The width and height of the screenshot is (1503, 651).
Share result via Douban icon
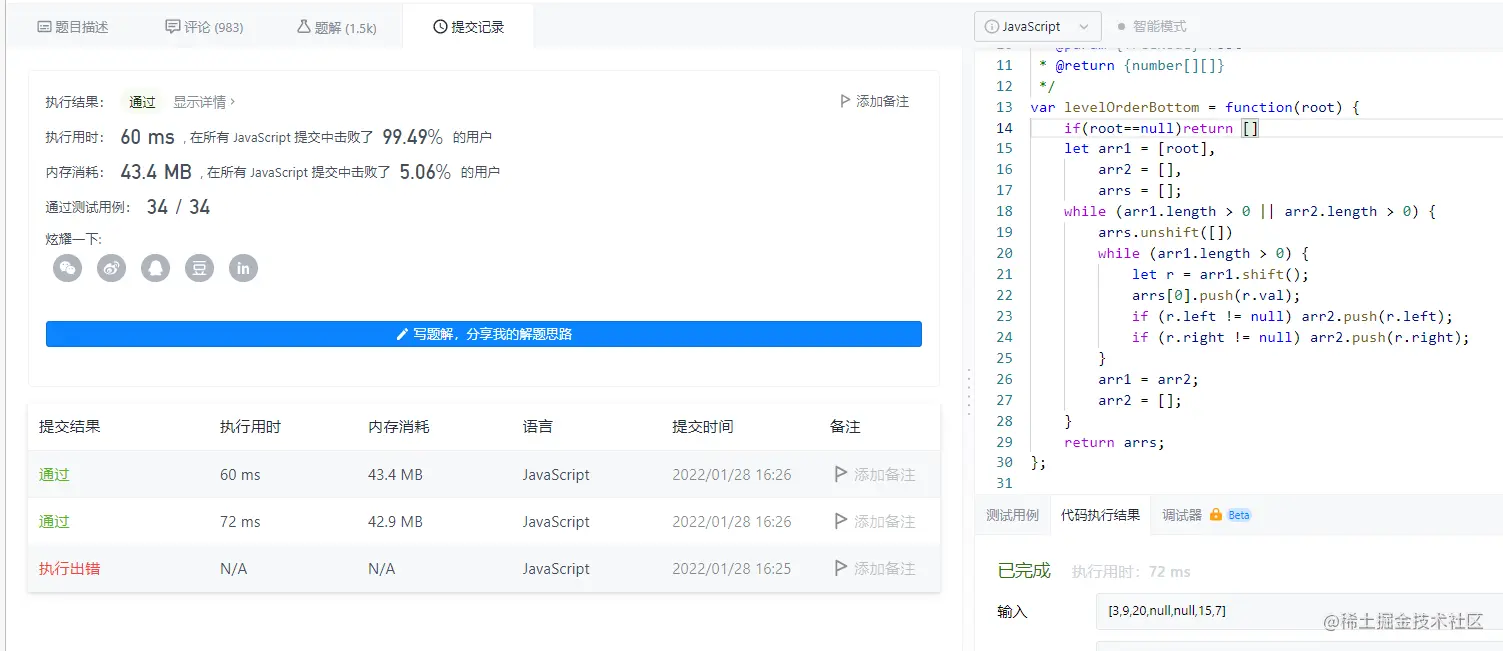click(x=199, y=268)
